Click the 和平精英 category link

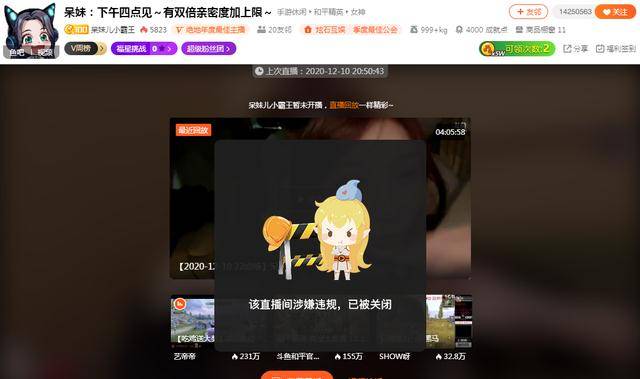(x=329, y=12)
